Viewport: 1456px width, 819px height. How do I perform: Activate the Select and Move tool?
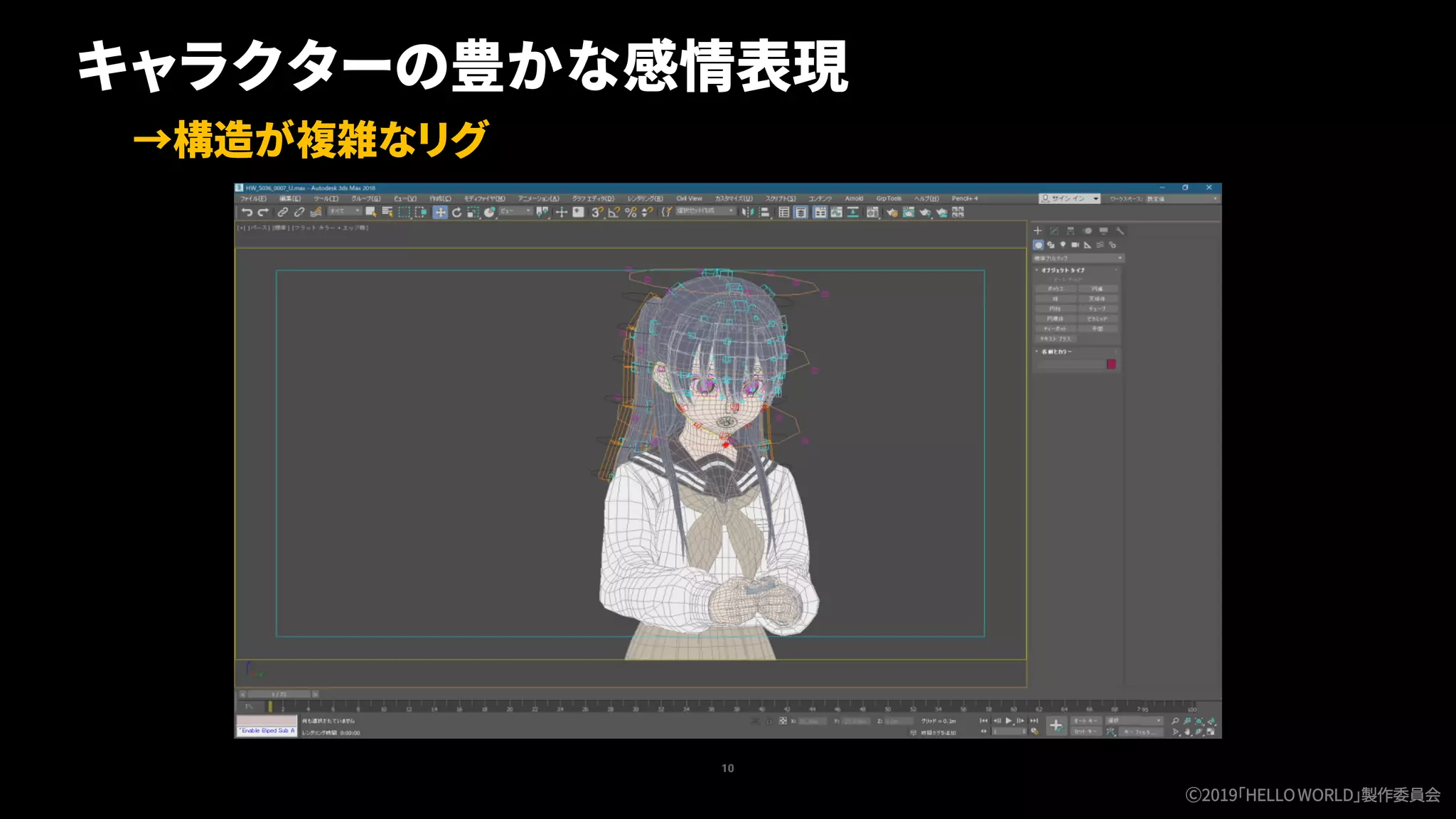tap(440, 212)
